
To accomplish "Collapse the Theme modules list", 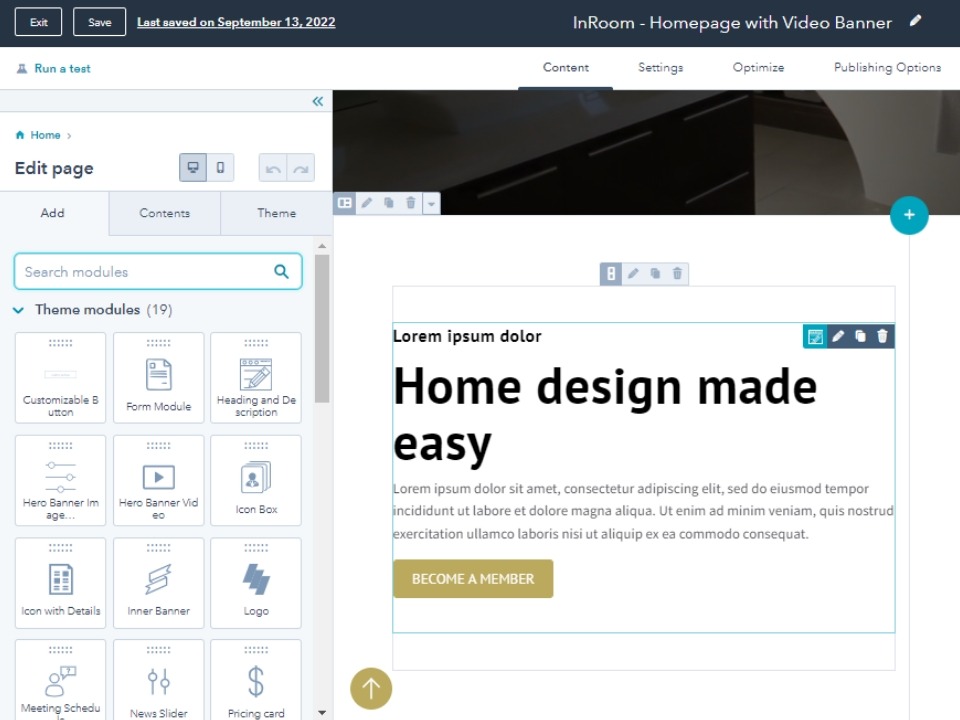I will (18, 310).
